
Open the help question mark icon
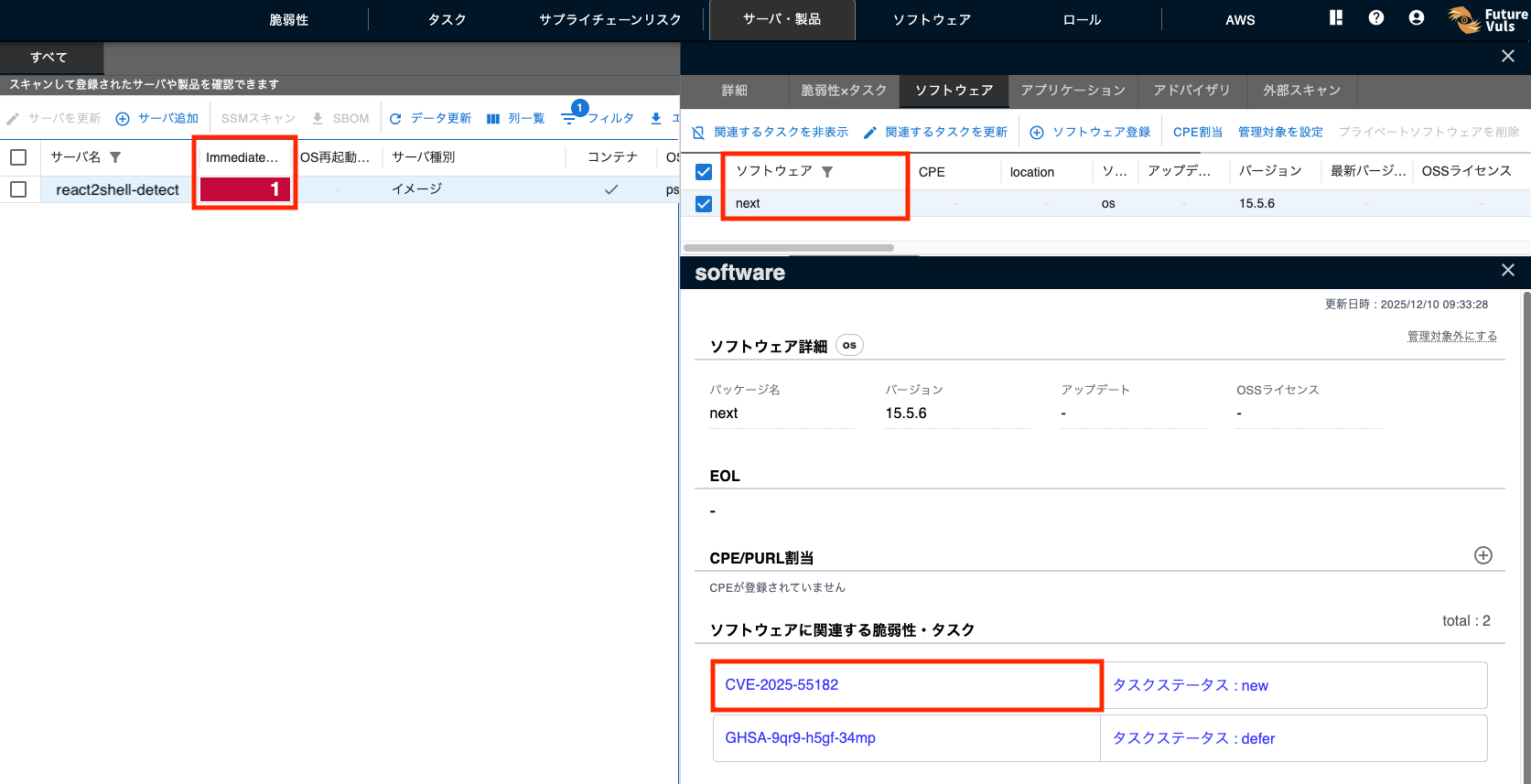tap(1375, 18)
